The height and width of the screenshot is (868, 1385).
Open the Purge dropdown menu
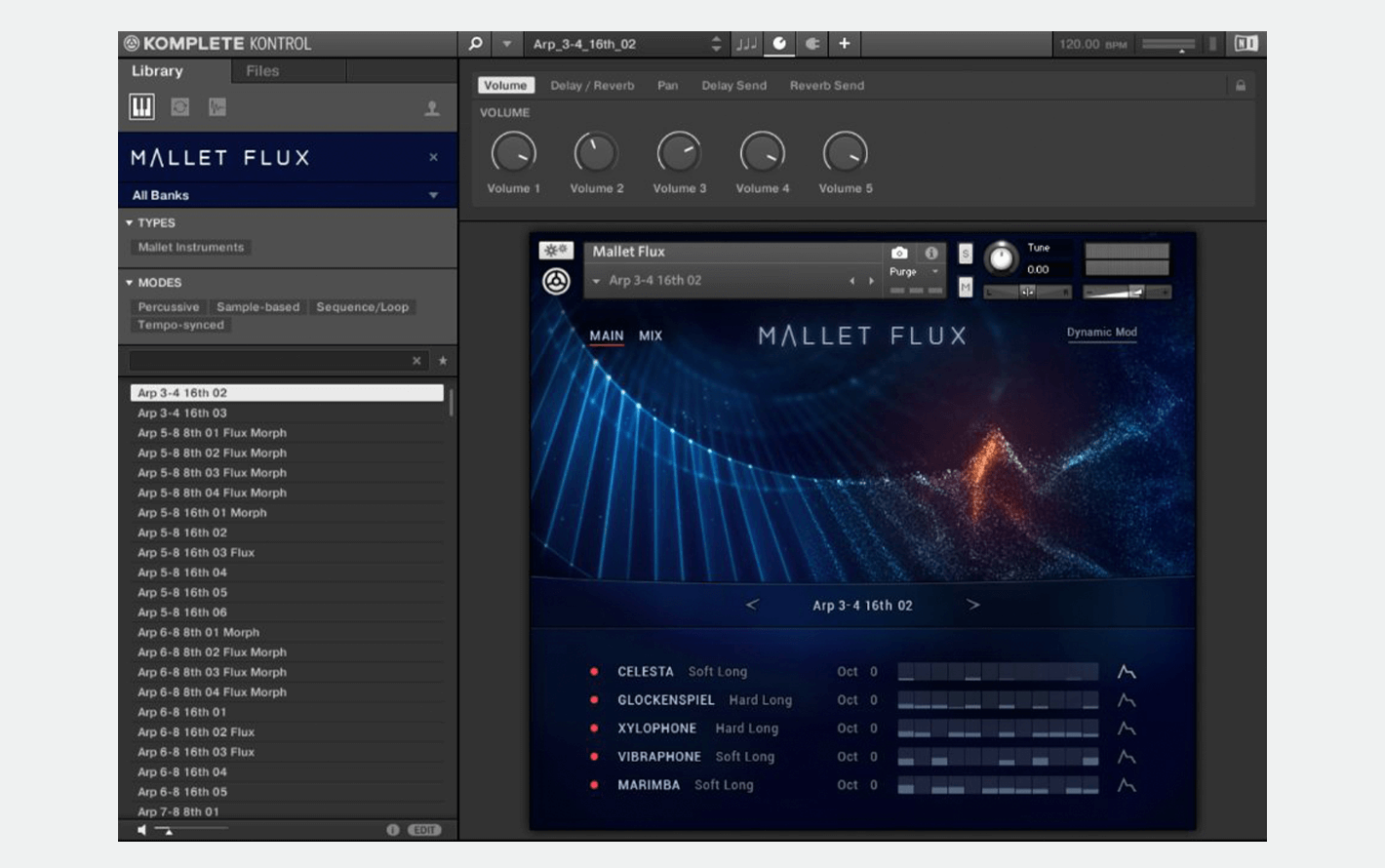coord(915,272)
